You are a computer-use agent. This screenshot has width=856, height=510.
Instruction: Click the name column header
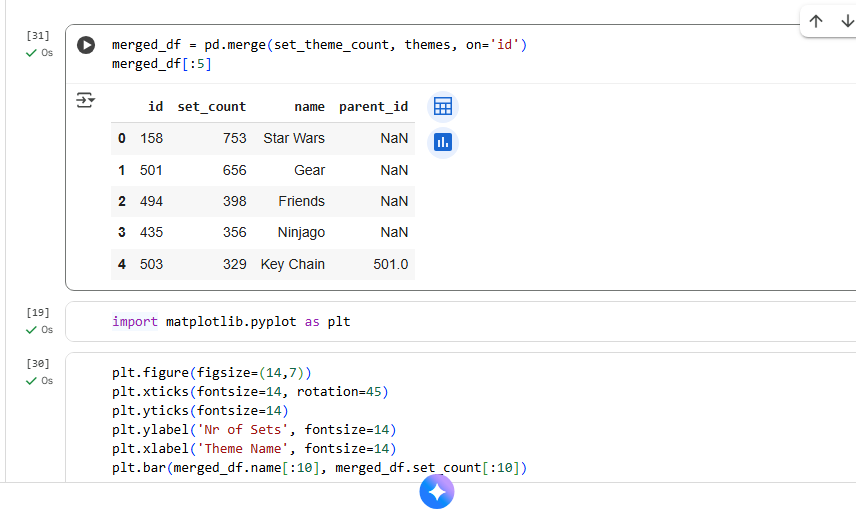coord(310,106)
